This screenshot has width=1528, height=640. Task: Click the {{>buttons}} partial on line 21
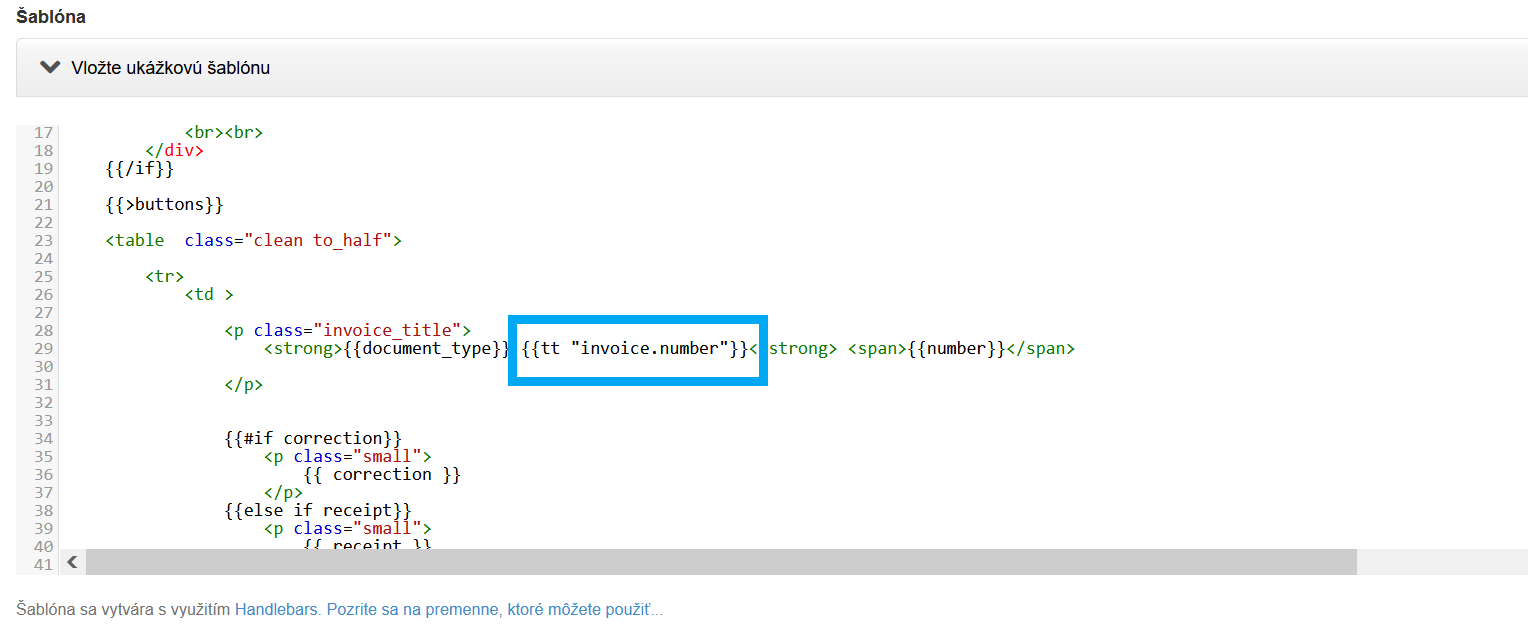pos(164,205)
